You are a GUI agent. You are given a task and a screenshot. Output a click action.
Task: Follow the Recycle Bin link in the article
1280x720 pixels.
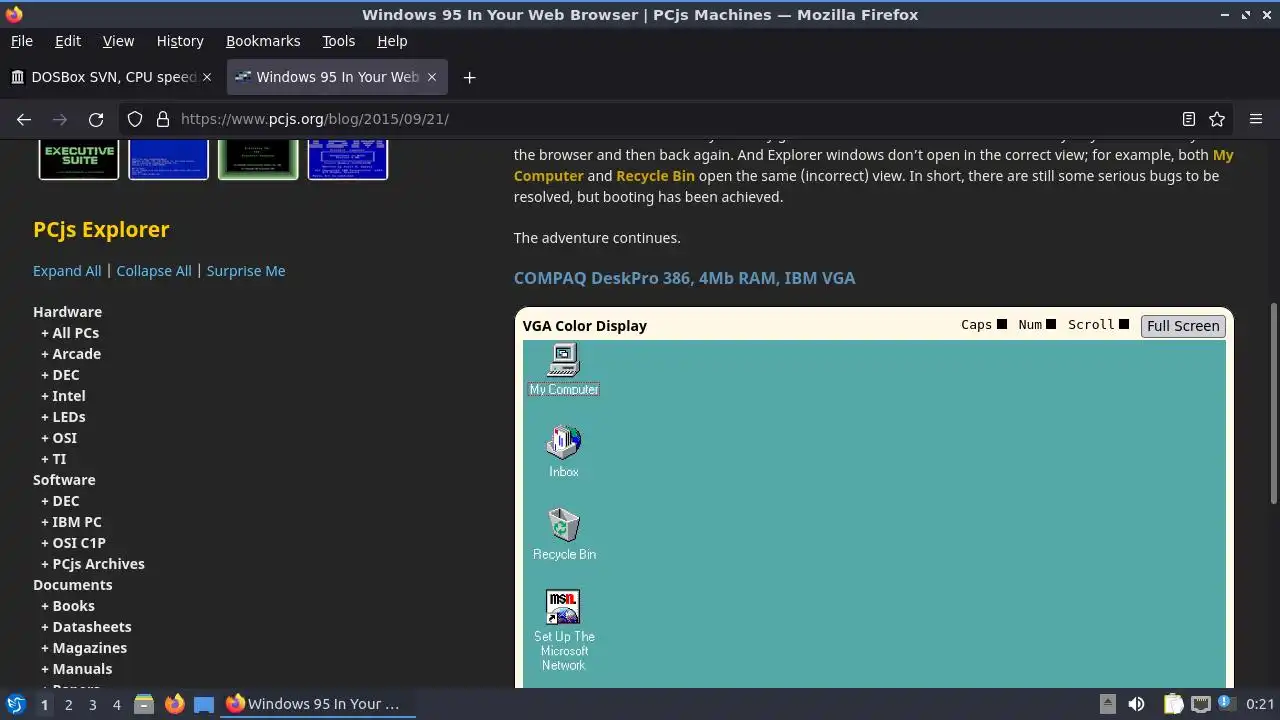655,176
